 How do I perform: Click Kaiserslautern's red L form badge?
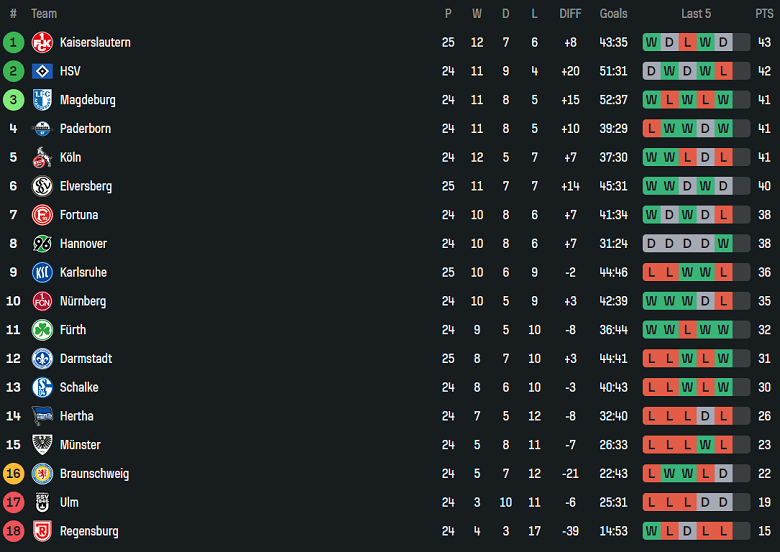(688, 43)
